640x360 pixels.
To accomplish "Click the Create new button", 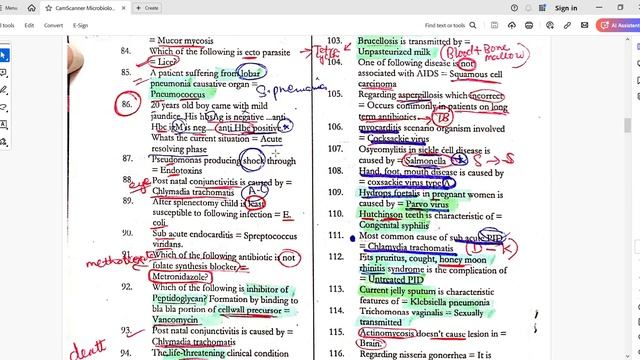I will [147, 8].
